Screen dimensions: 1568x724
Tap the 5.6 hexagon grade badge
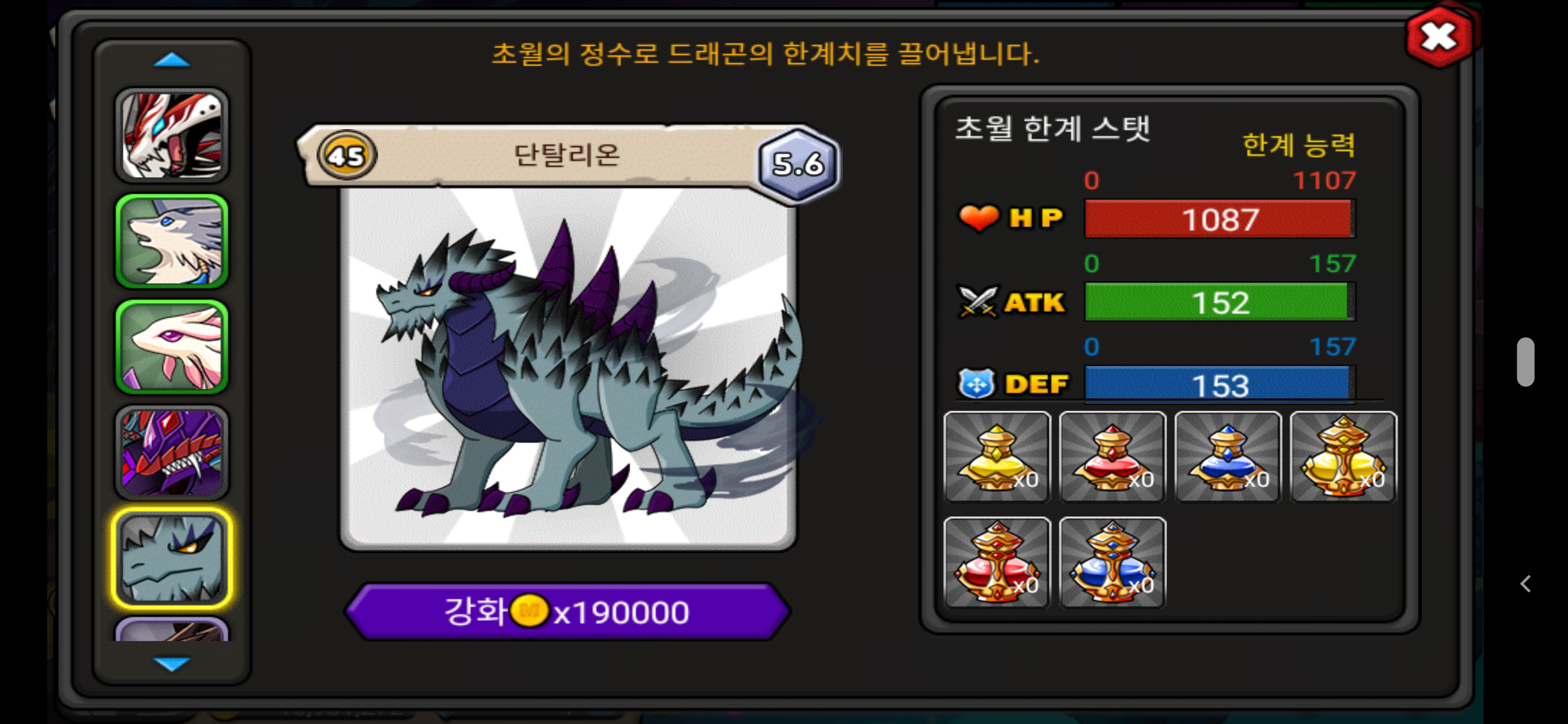click(x=798, y=164)
